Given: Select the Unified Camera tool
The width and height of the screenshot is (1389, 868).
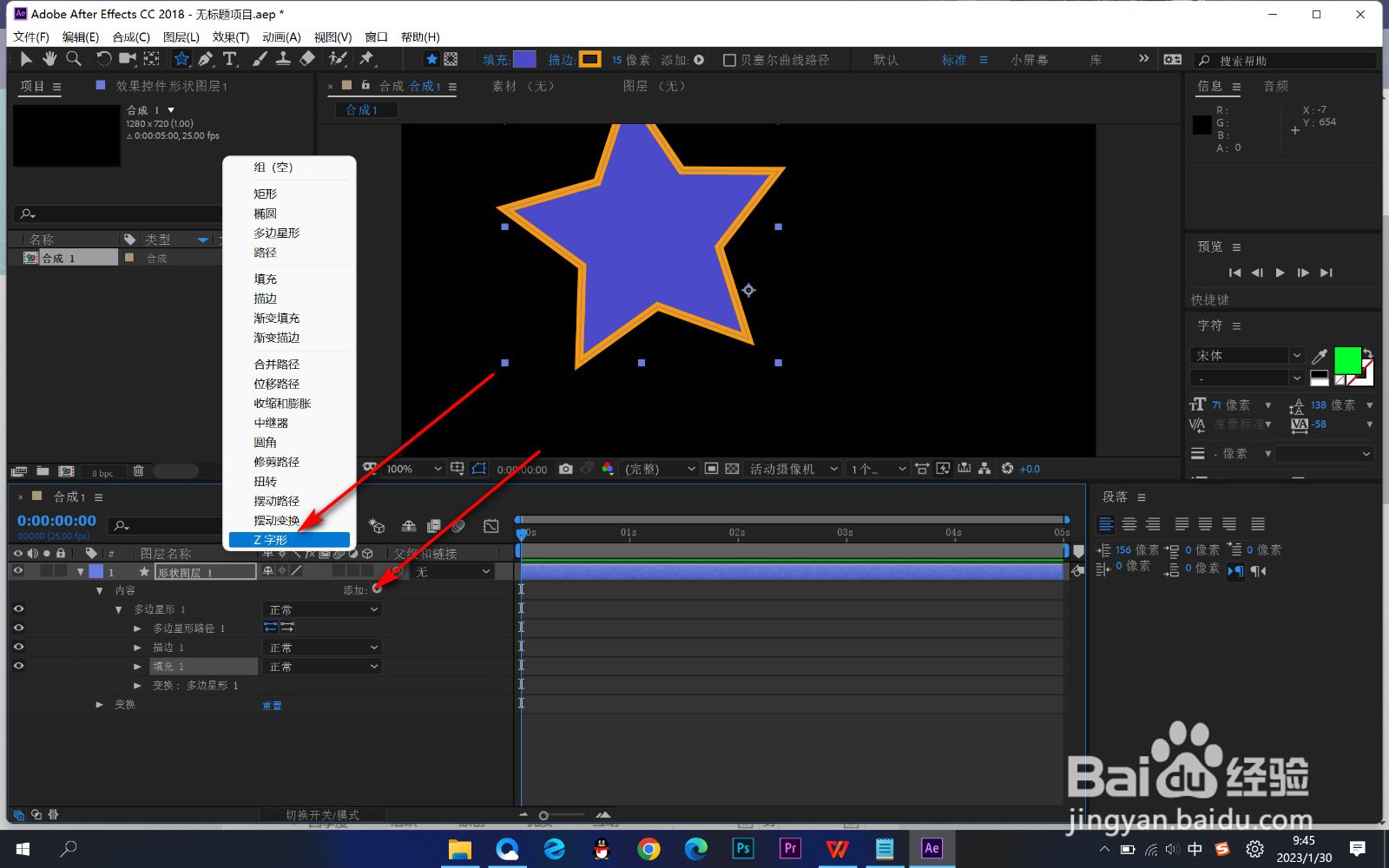Looking at the screenshot, I should [128, 59].
